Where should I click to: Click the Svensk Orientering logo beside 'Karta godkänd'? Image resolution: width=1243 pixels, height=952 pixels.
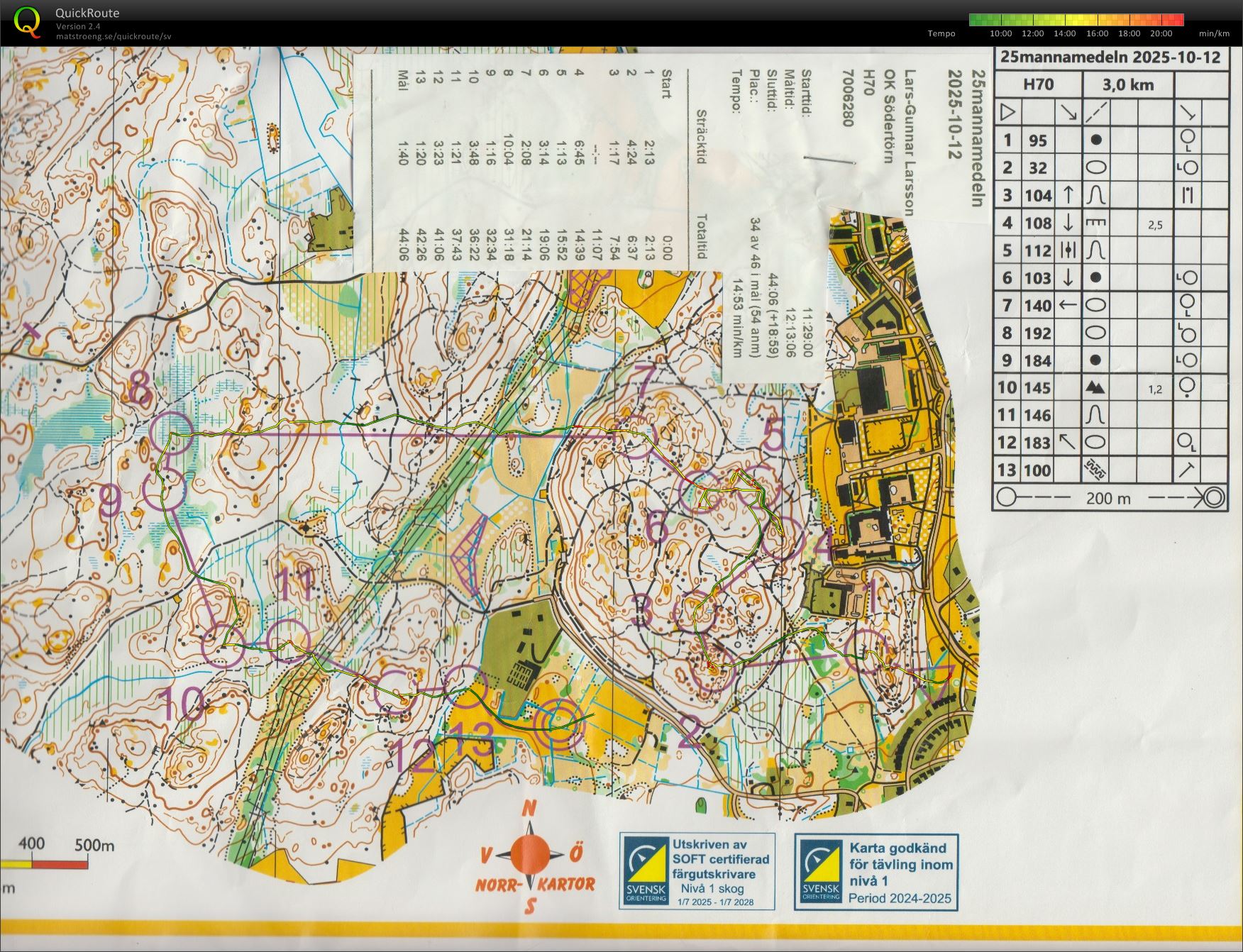[822, 872]
